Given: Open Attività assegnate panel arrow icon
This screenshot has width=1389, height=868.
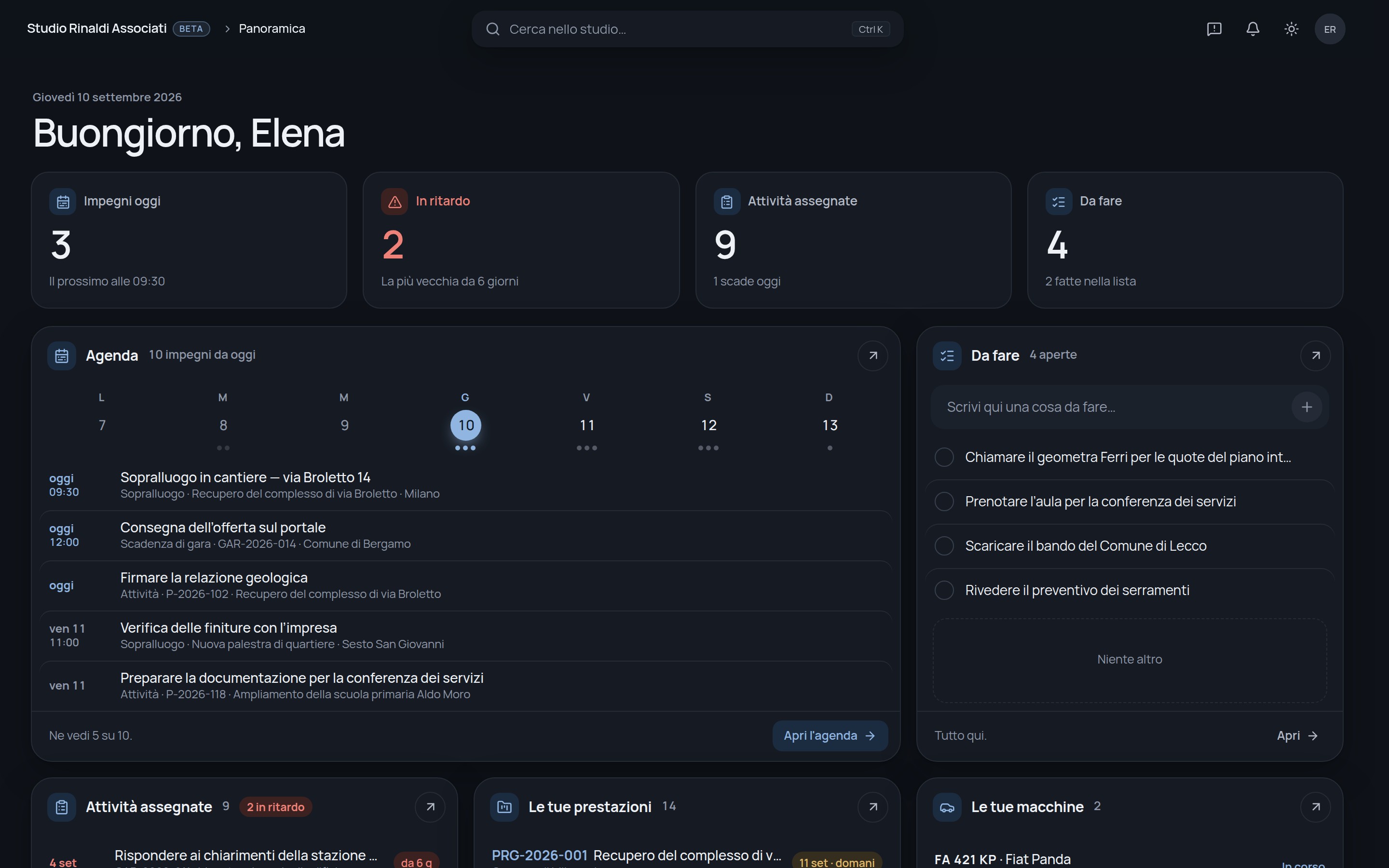Looking at the screenshot, I should pos(430,807).
